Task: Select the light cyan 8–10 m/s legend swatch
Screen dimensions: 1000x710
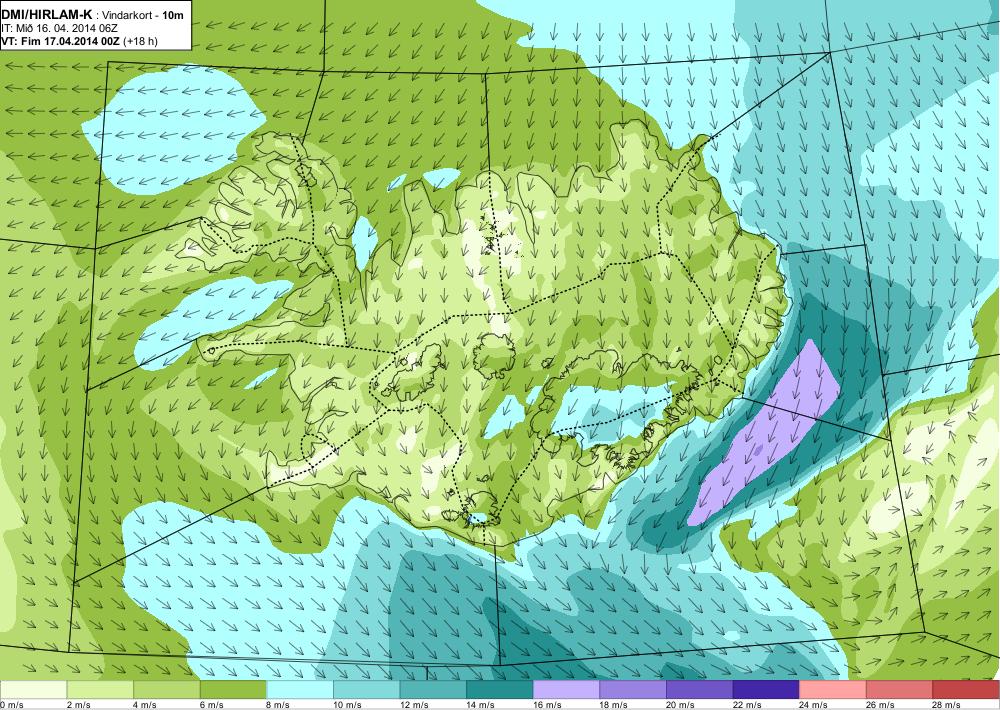Action: point(300,690)
